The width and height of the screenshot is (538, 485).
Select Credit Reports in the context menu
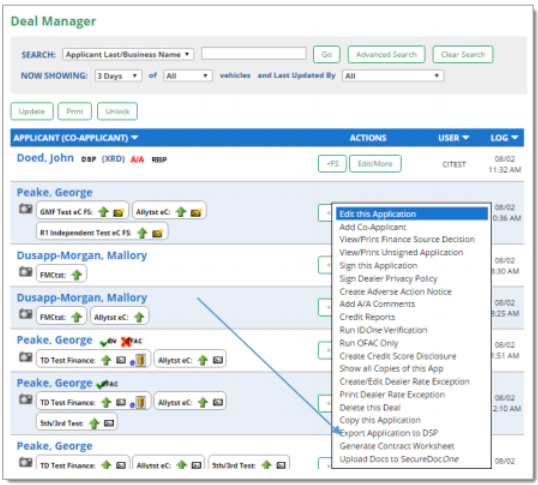367,317
